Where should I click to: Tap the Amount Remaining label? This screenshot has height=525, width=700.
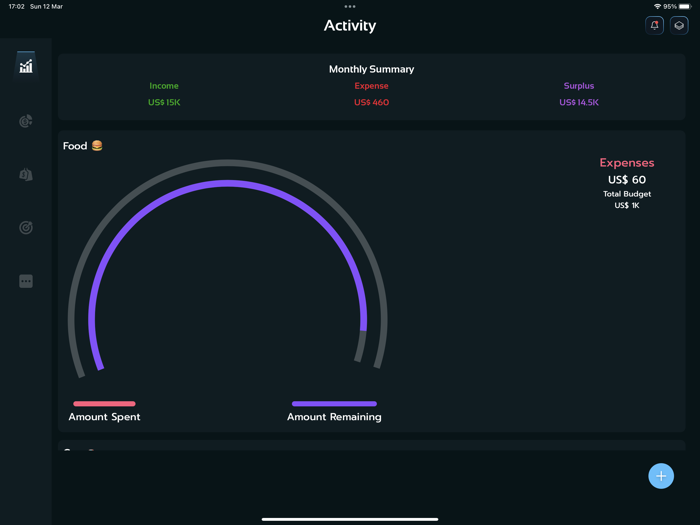(x=334, y=417)
